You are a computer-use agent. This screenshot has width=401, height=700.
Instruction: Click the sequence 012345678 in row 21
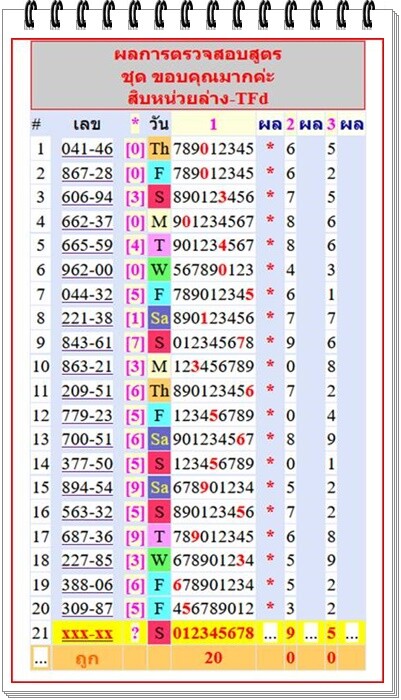[213, 633]
